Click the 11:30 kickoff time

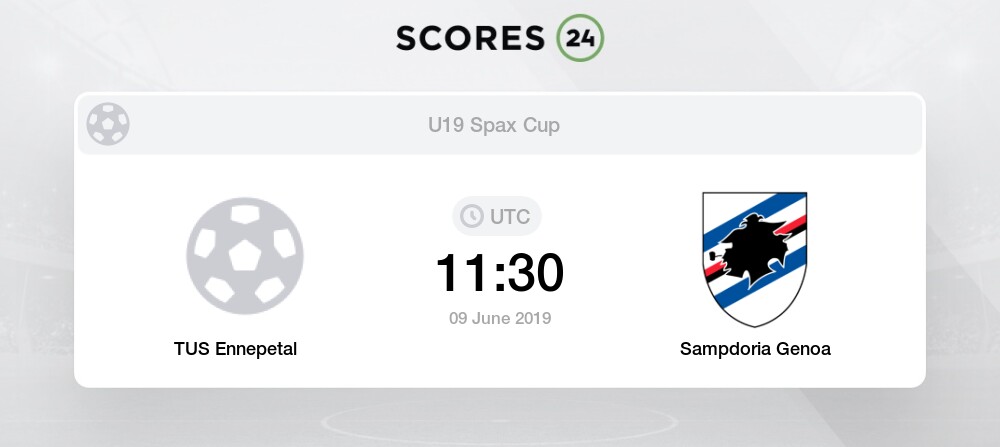[499, 274]
